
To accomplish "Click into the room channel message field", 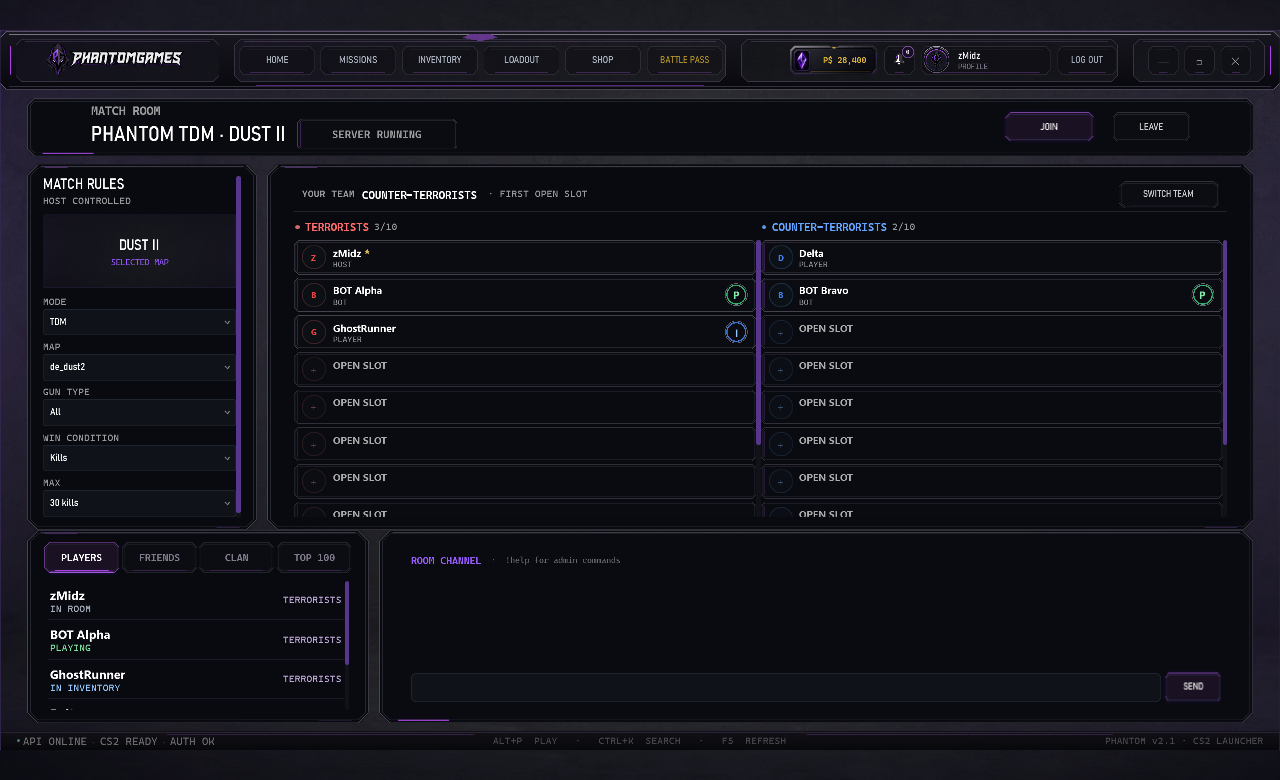I will (786, 687).
